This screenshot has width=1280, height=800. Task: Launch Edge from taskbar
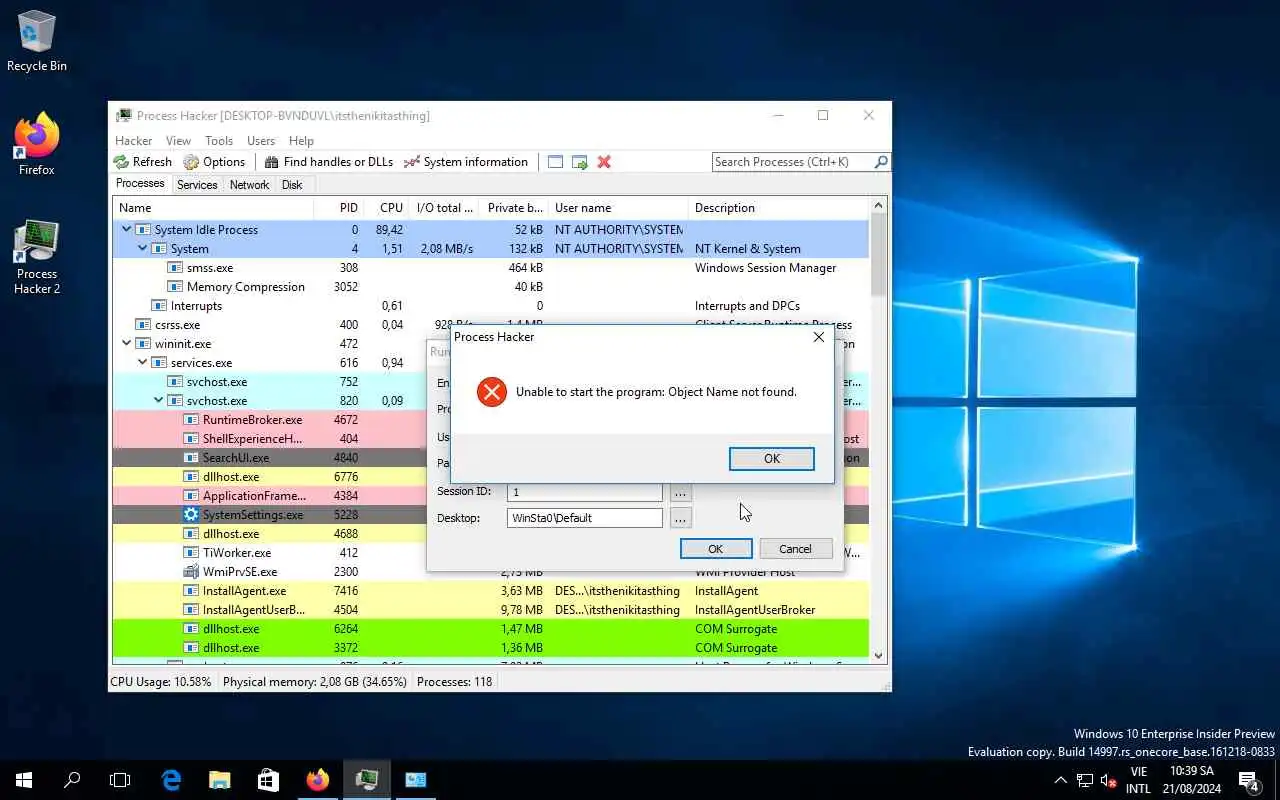171,780
